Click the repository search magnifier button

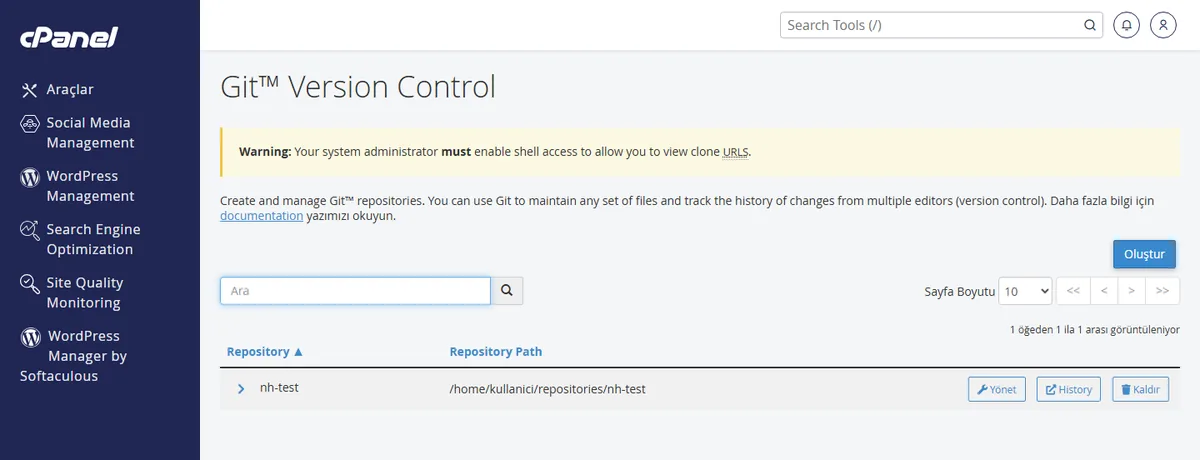coord(507,290)
